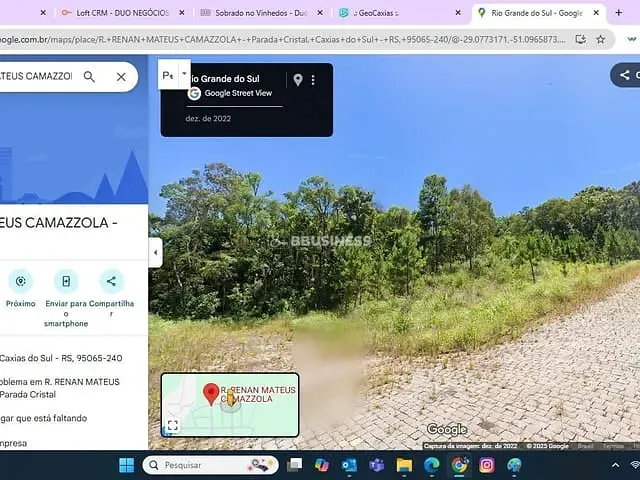Click the Pesquisar taskbar search box
This screenshot has height=480, width=640.
coord(211,465)
